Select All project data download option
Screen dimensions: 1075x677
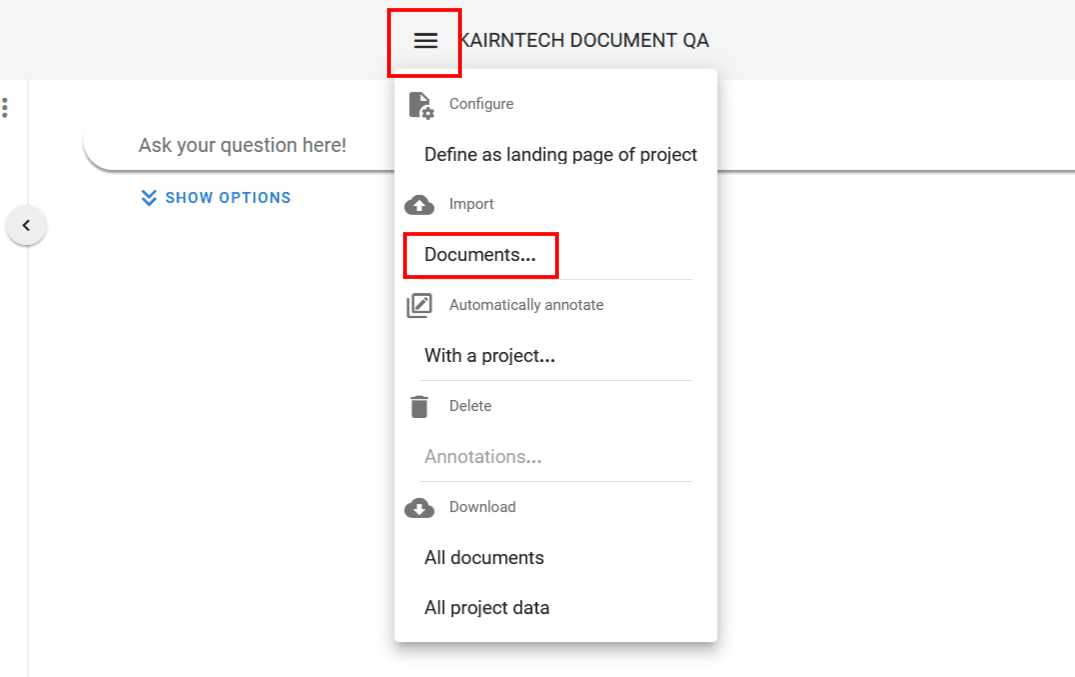click(486, 607)
